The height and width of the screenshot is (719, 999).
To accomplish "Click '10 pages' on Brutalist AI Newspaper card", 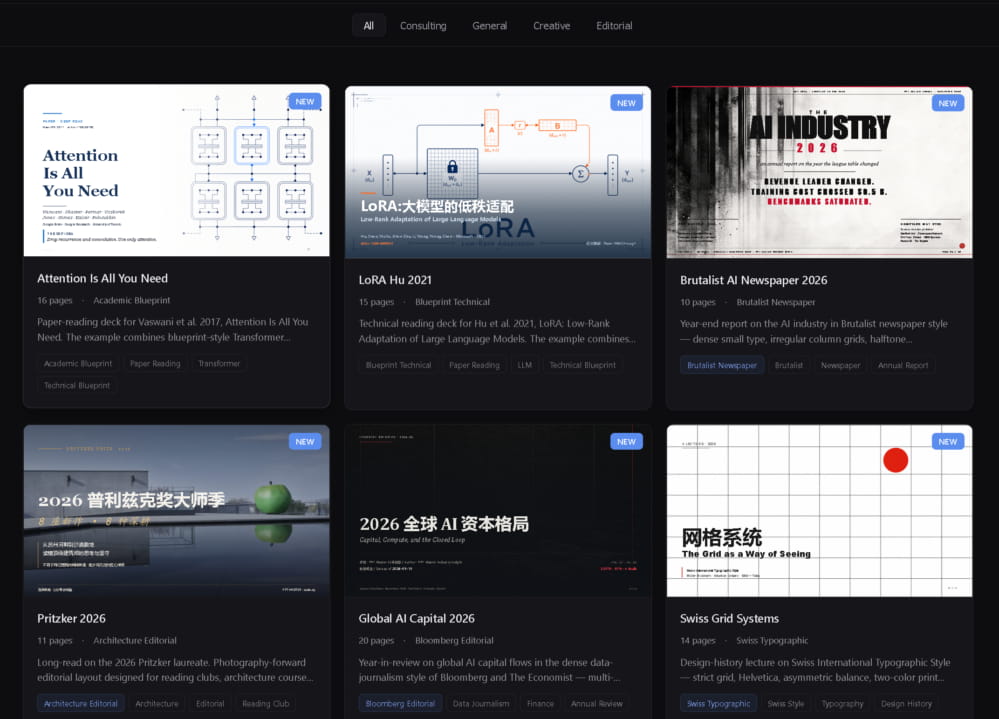I will pos(698,302).
